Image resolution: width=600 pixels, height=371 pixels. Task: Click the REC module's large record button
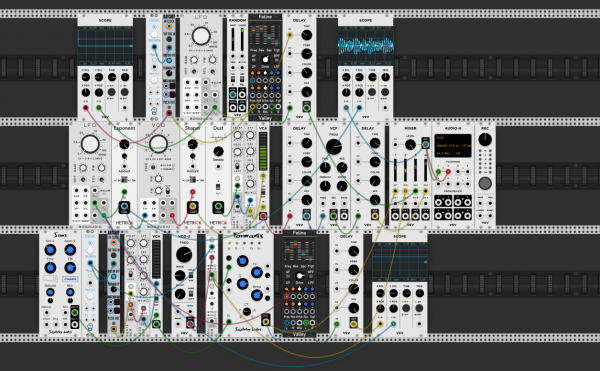[485, 183]
